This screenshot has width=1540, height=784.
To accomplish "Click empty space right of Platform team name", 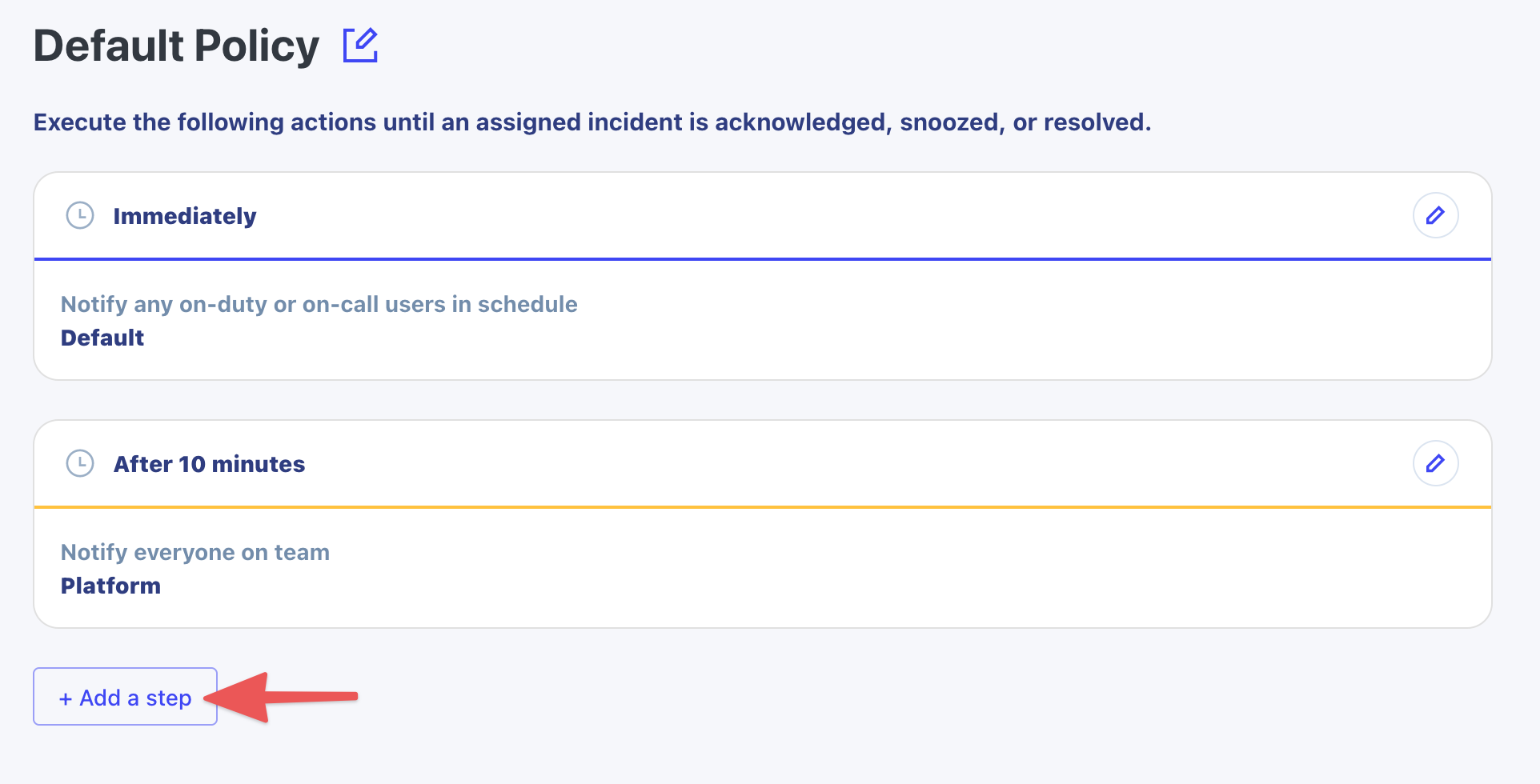I will [800, 586].
